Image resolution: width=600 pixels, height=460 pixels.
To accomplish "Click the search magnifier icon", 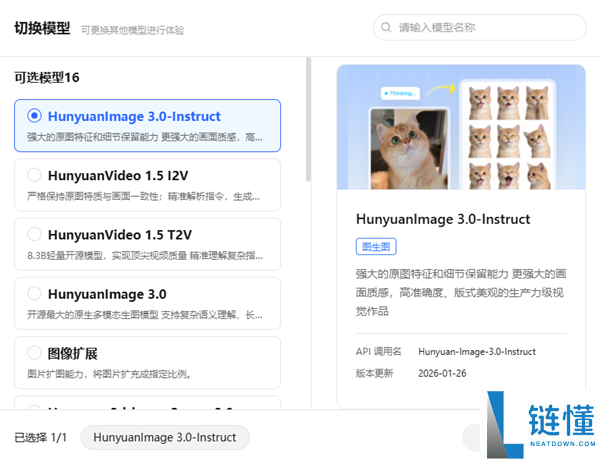I will pos(386,28).
